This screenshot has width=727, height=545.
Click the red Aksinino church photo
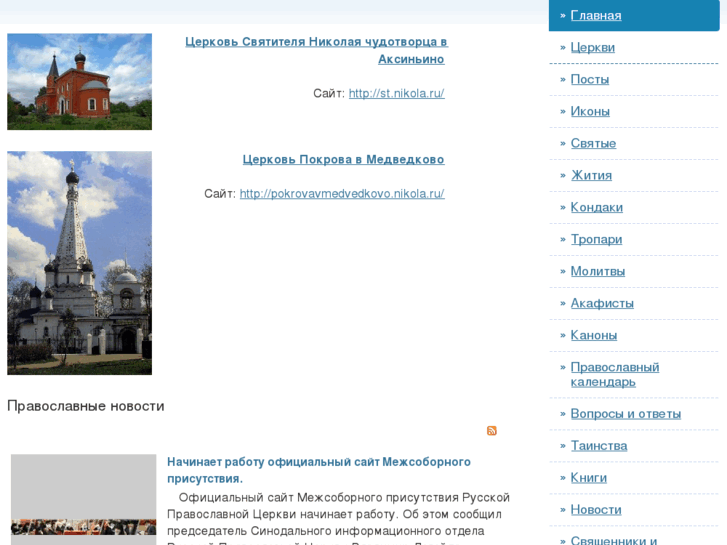click(79, 82)
